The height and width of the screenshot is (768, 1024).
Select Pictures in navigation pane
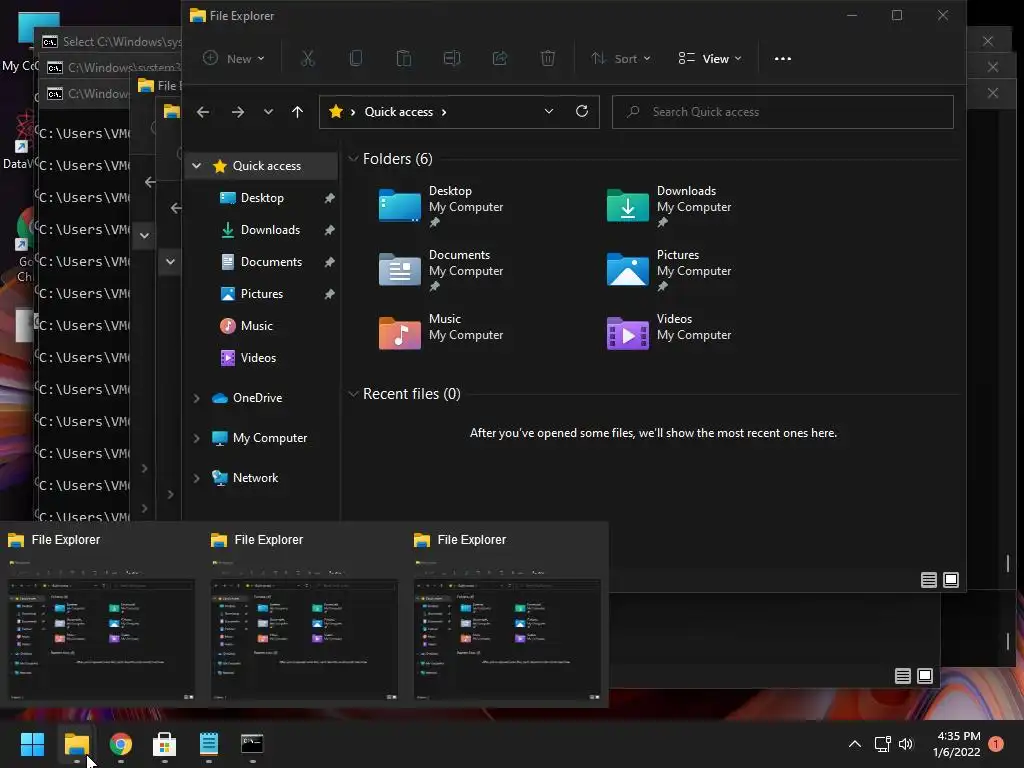pyautogui.click(x=262, y=294)
